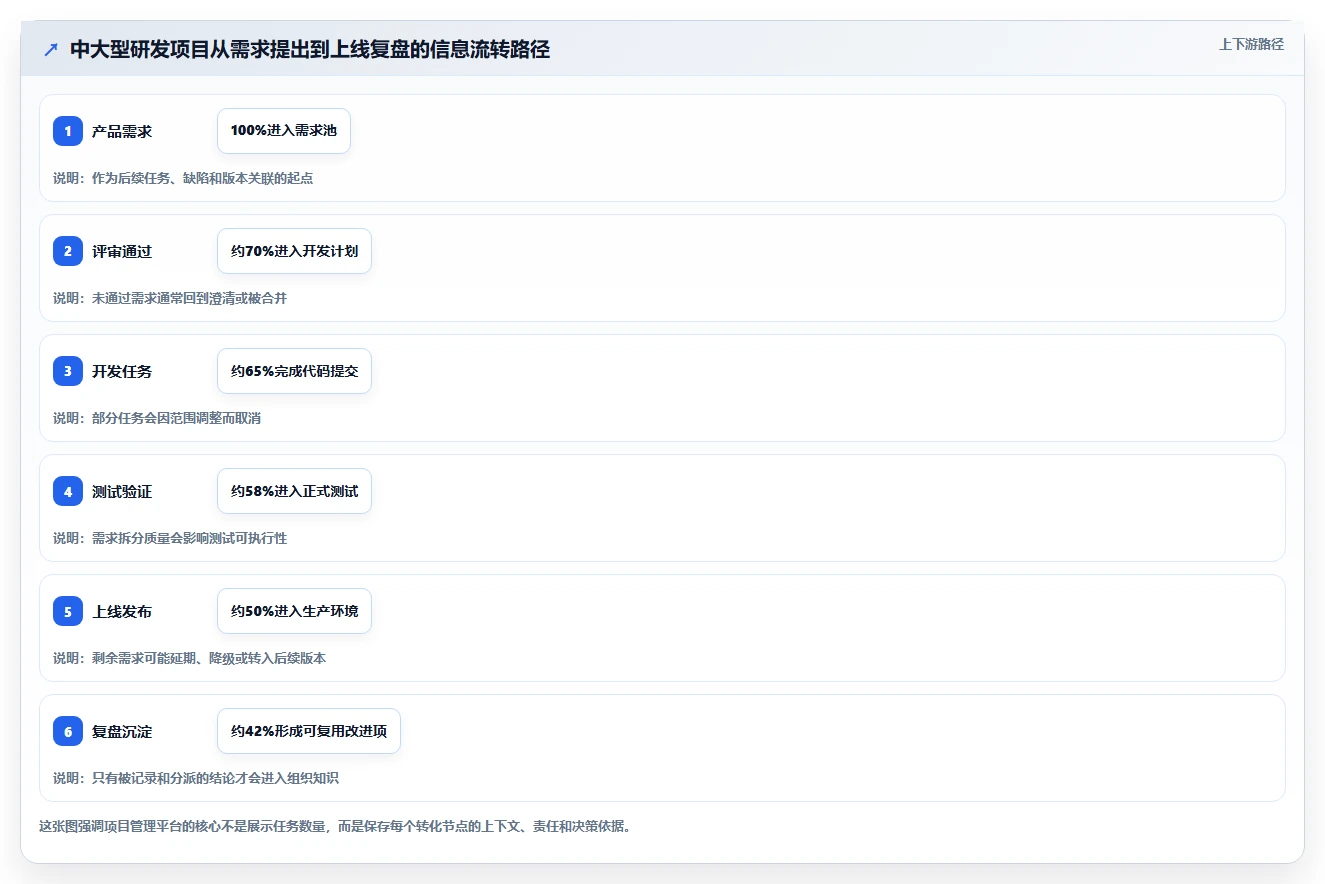Click the 约70%进入开发计划 pill

[294, 251]
